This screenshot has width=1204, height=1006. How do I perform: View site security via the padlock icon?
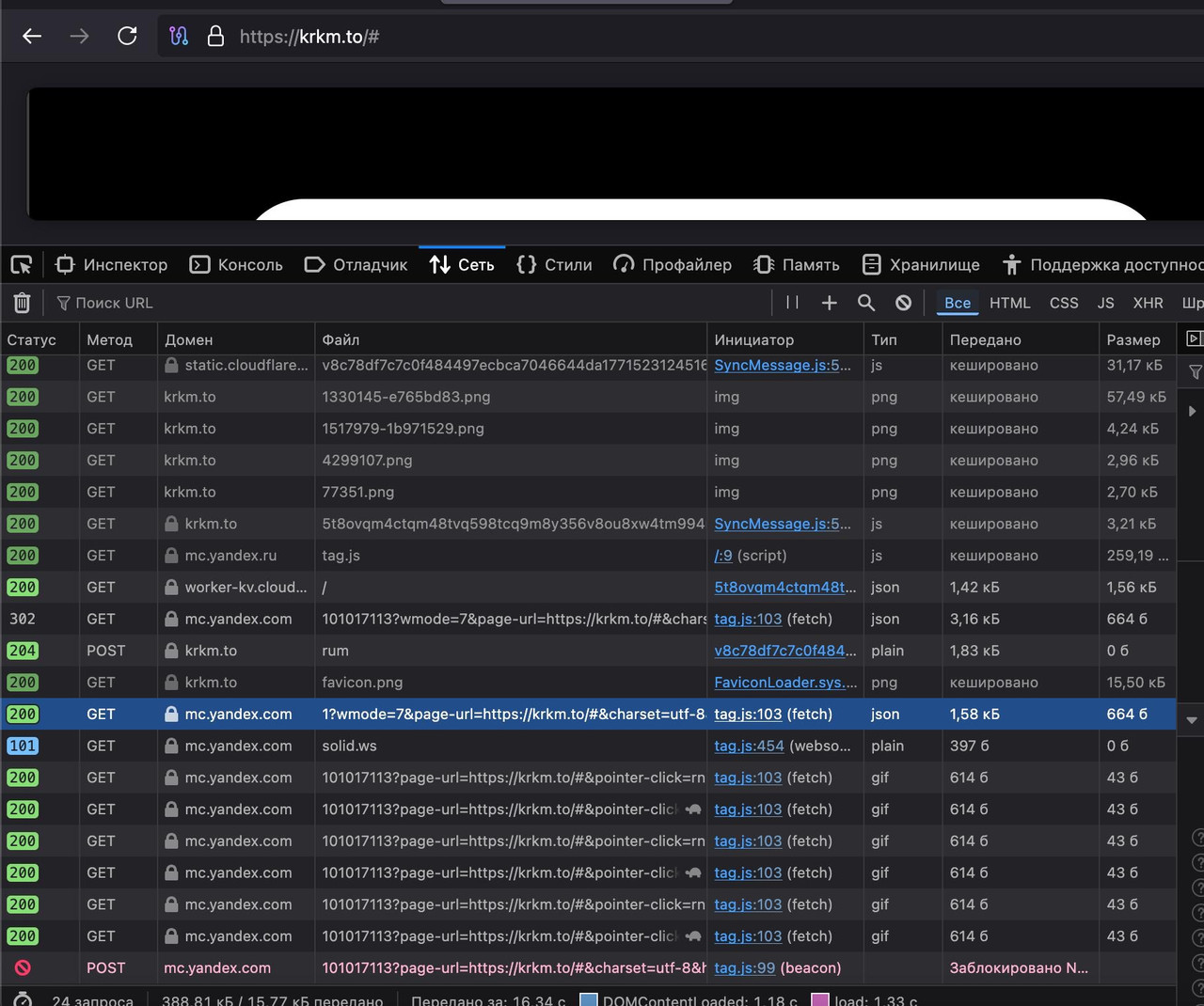[x=215, y=37]
